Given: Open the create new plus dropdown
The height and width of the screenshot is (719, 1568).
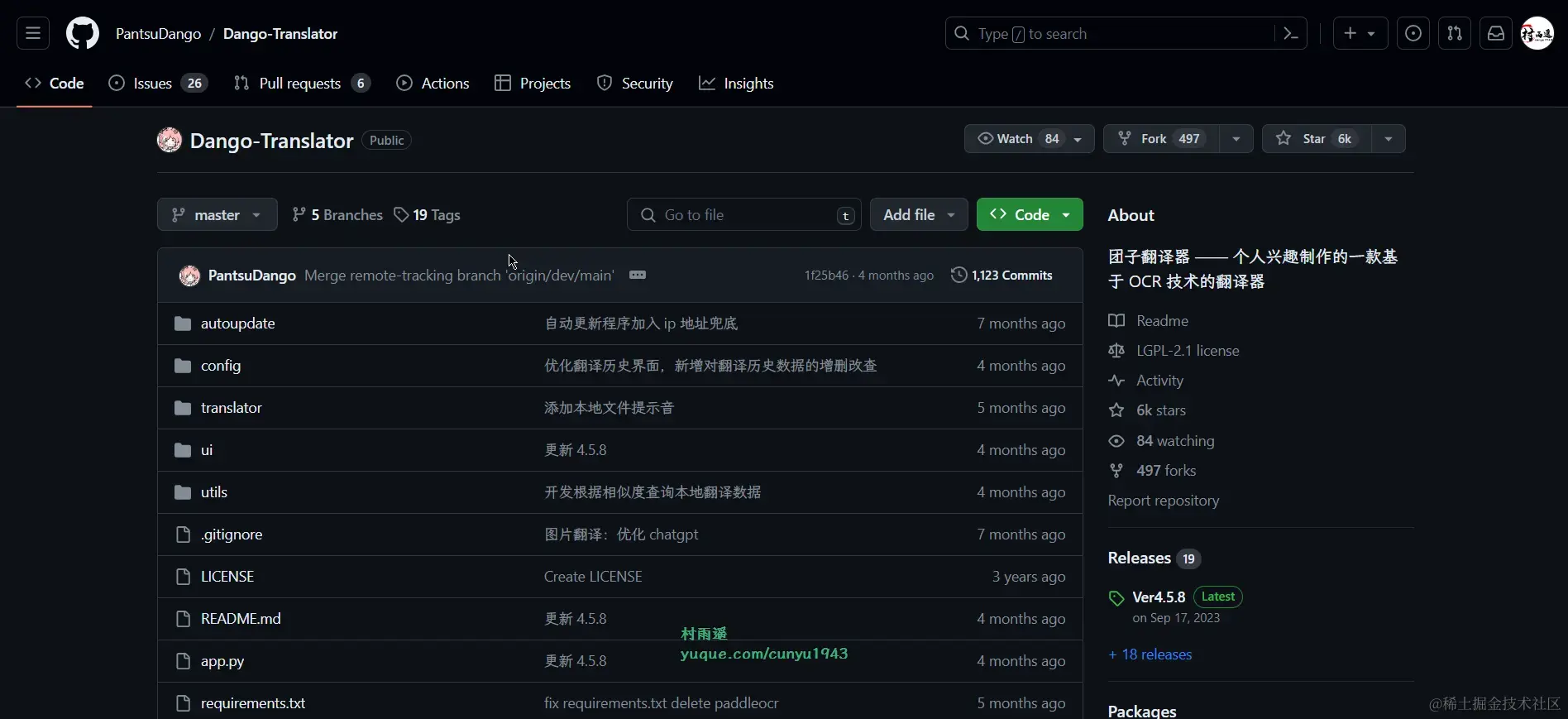Looking at the screenshot, I should pyautogui.click(x=1360, y=34).
